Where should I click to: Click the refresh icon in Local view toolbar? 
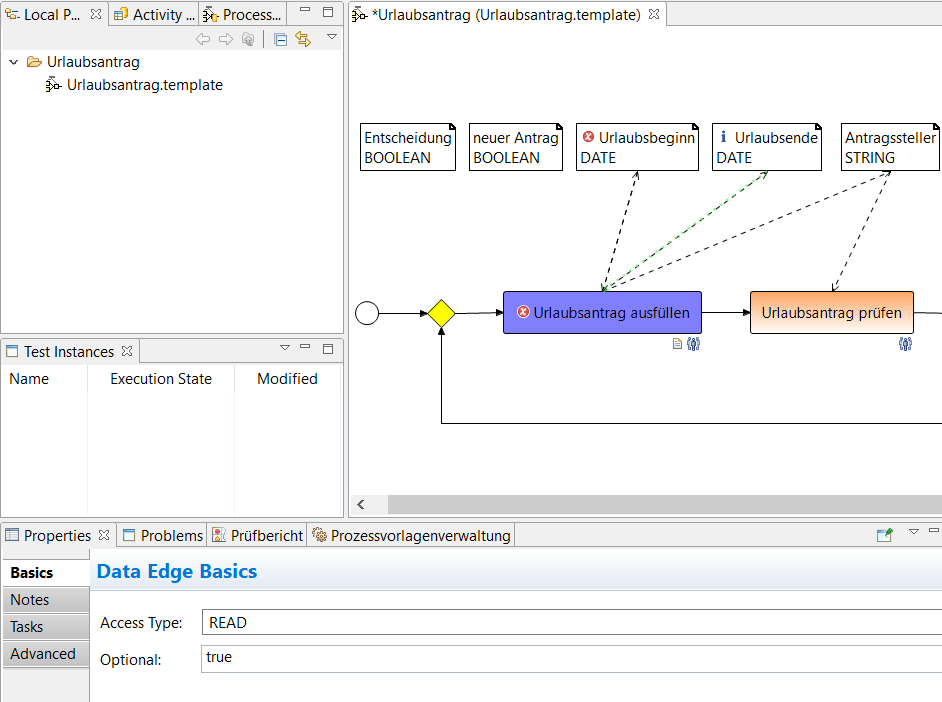[248, 39]
